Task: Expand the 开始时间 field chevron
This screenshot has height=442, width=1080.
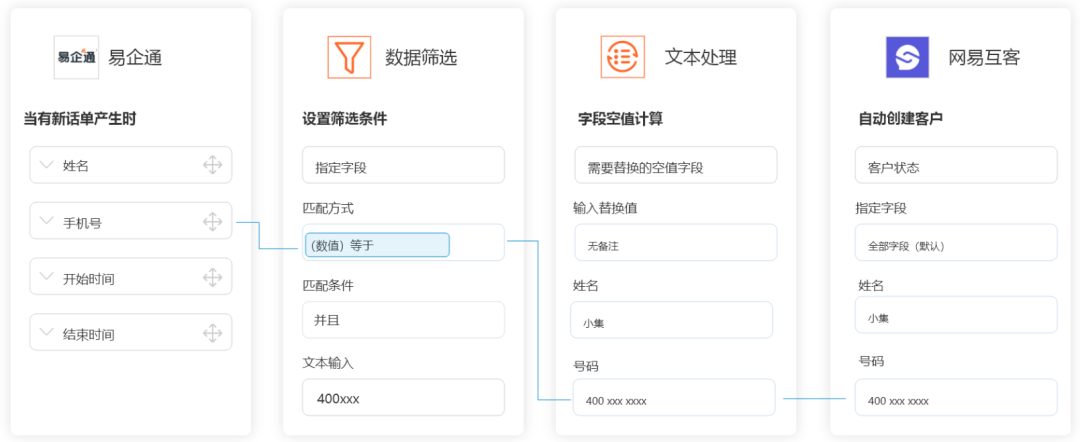Action: pos(47,276)
